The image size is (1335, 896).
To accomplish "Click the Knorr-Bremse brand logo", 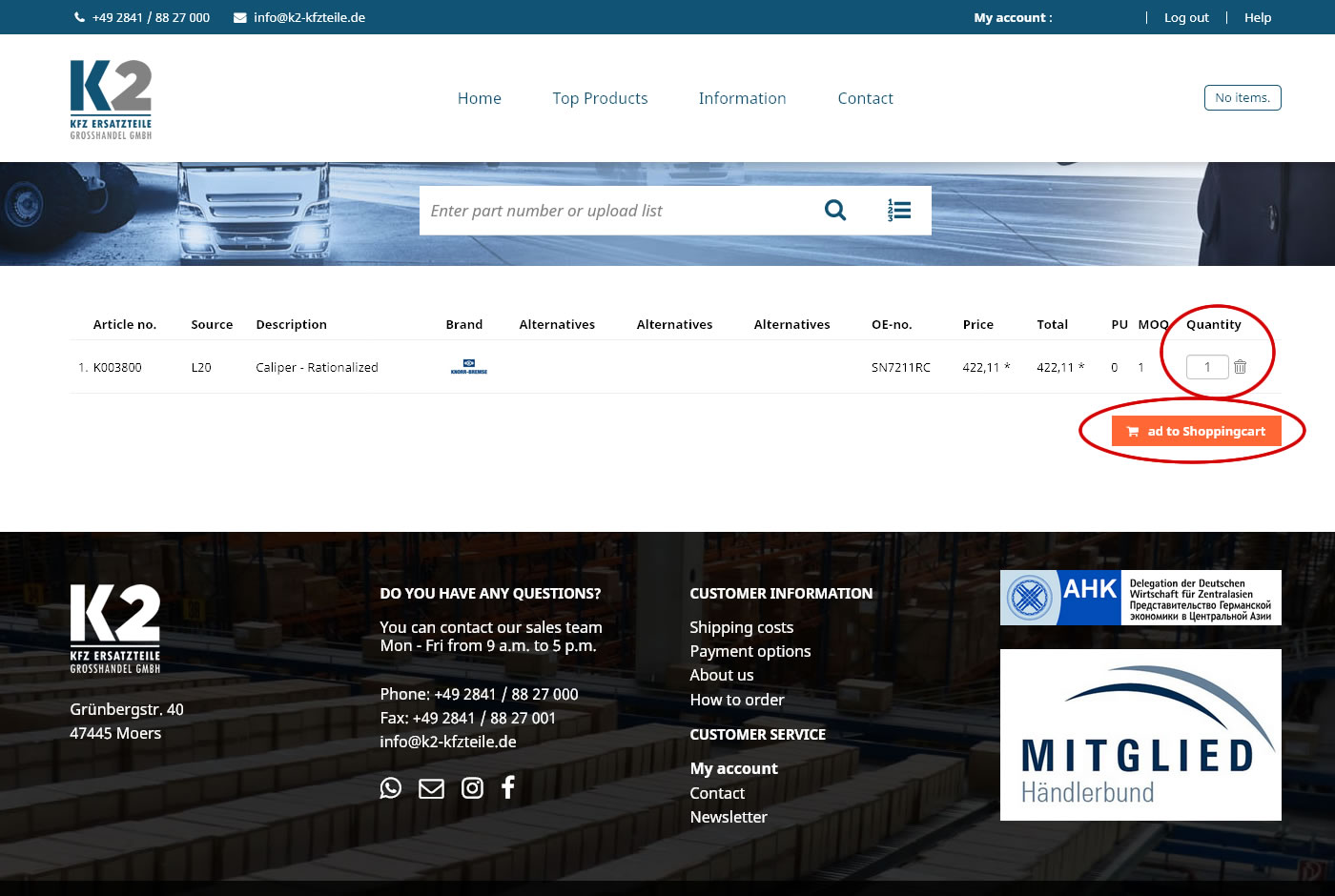I will [469, 367].
